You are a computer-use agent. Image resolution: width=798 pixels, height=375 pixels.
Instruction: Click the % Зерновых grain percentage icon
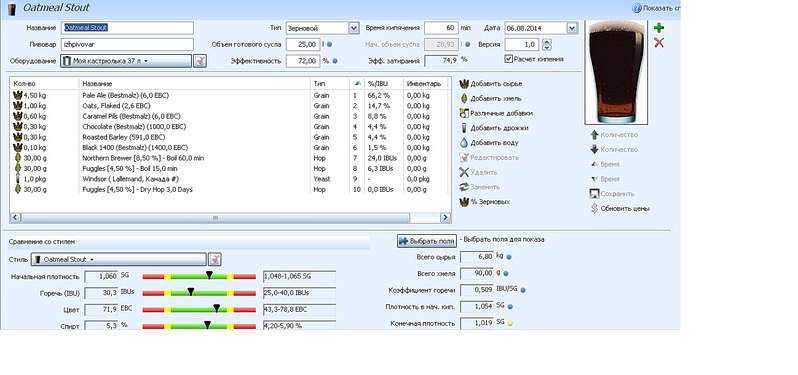coord(464,202)
